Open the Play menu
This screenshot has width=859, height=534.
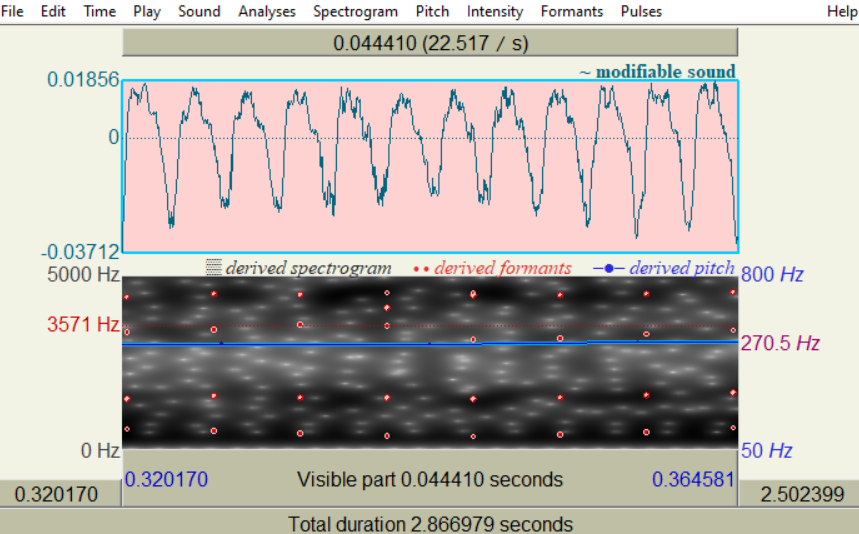click(x=147, y=11)
